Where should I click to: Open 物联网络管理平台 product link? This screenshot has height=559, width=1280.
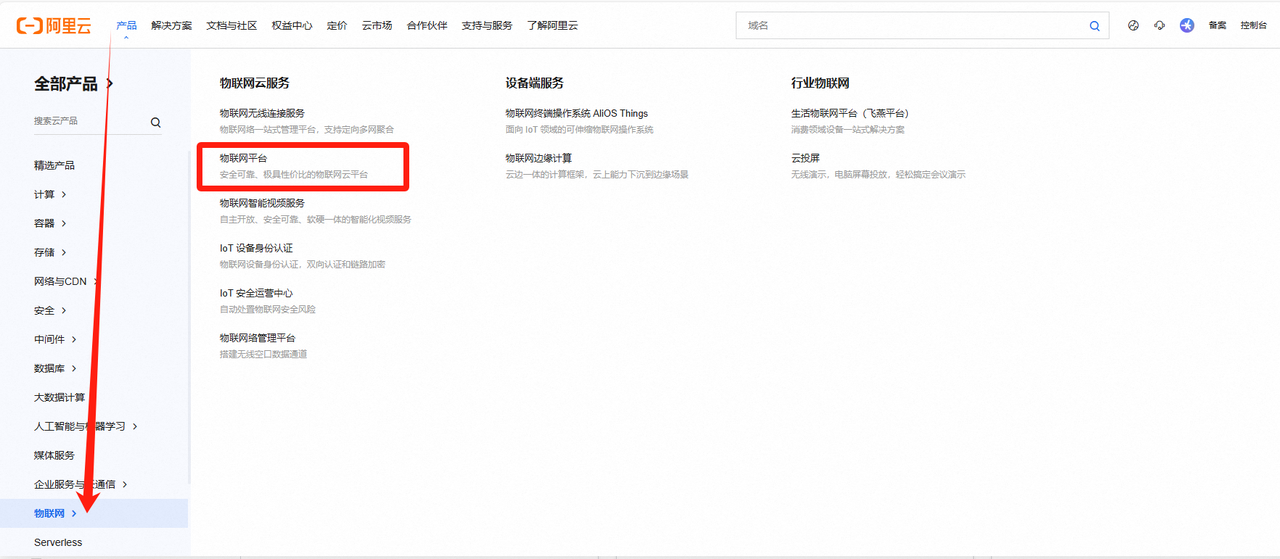click(257, 338)
